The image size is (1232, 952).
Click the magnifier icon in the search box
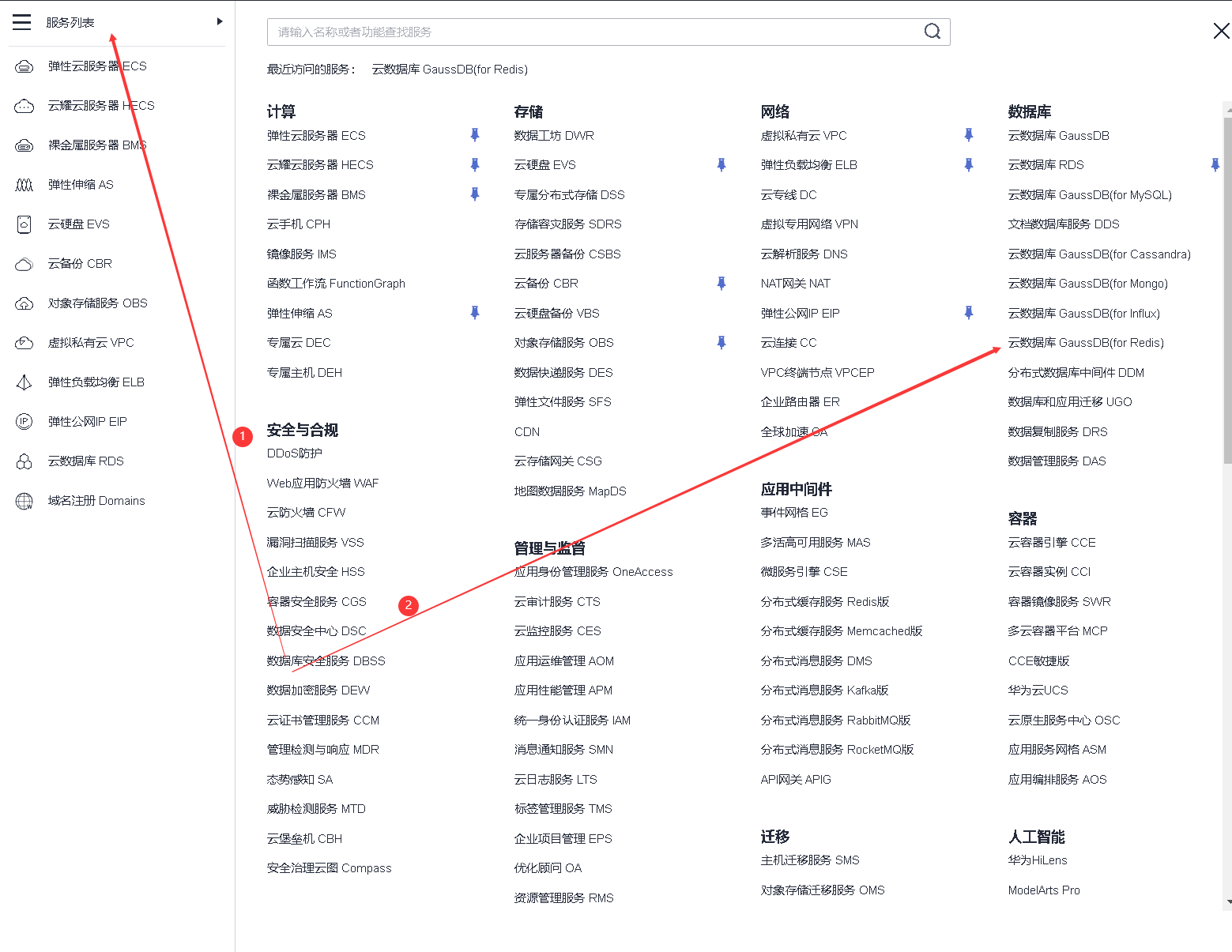point(932,32)
